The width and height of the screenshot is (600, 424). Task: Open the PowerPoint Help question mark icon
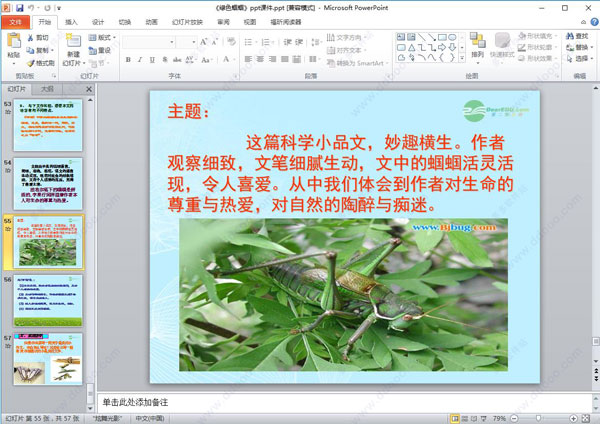coord(595,22)
